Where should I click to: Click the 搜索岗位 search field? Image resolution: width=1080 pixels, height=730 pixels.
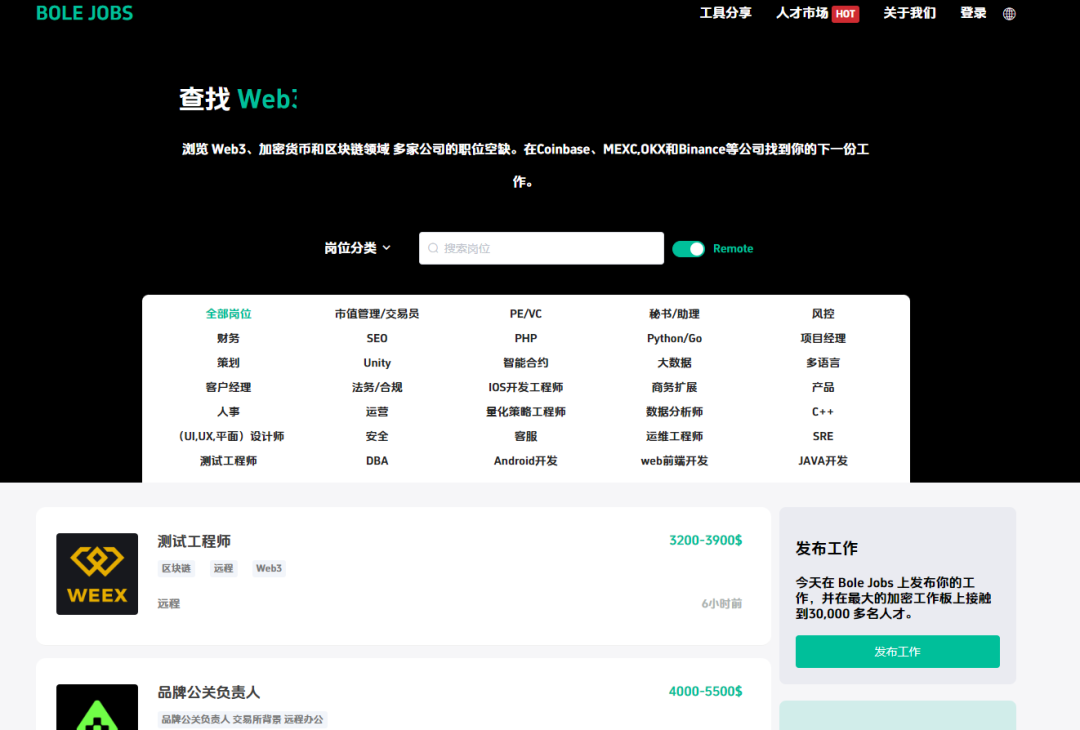(x=541, y=248)
